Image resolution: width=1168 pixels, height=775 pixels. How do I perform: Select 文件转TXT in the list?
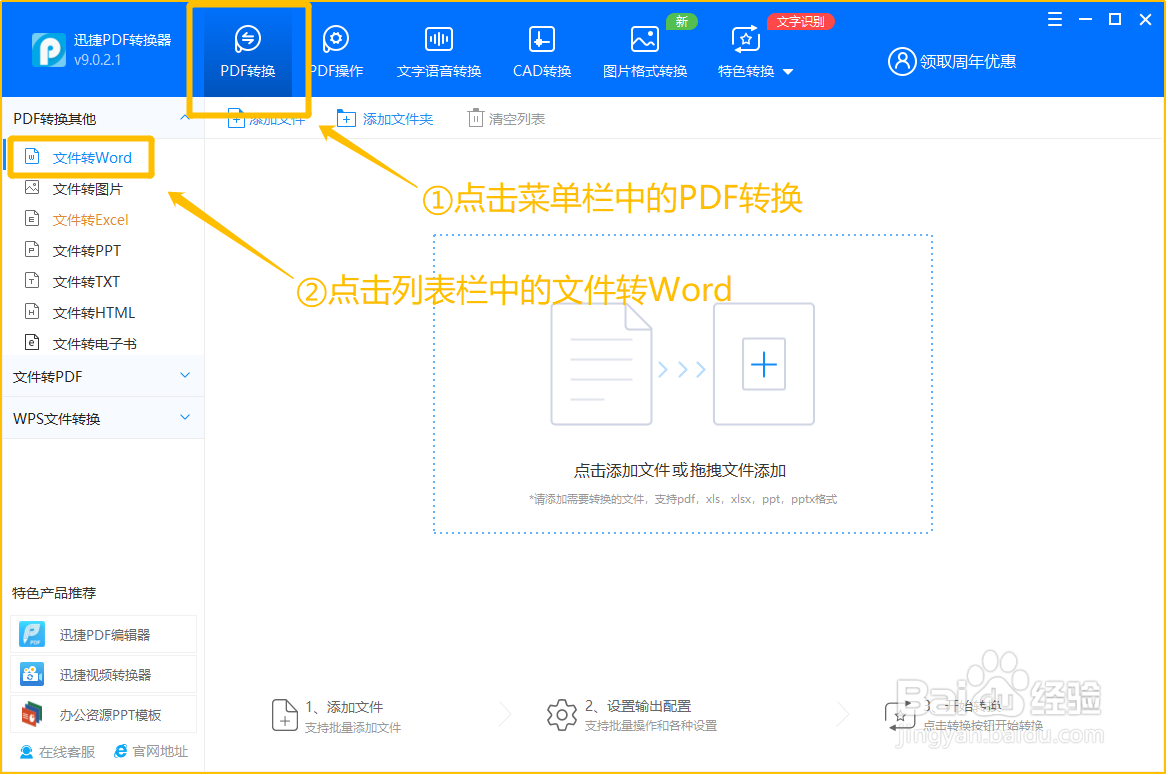coord(86,282)
